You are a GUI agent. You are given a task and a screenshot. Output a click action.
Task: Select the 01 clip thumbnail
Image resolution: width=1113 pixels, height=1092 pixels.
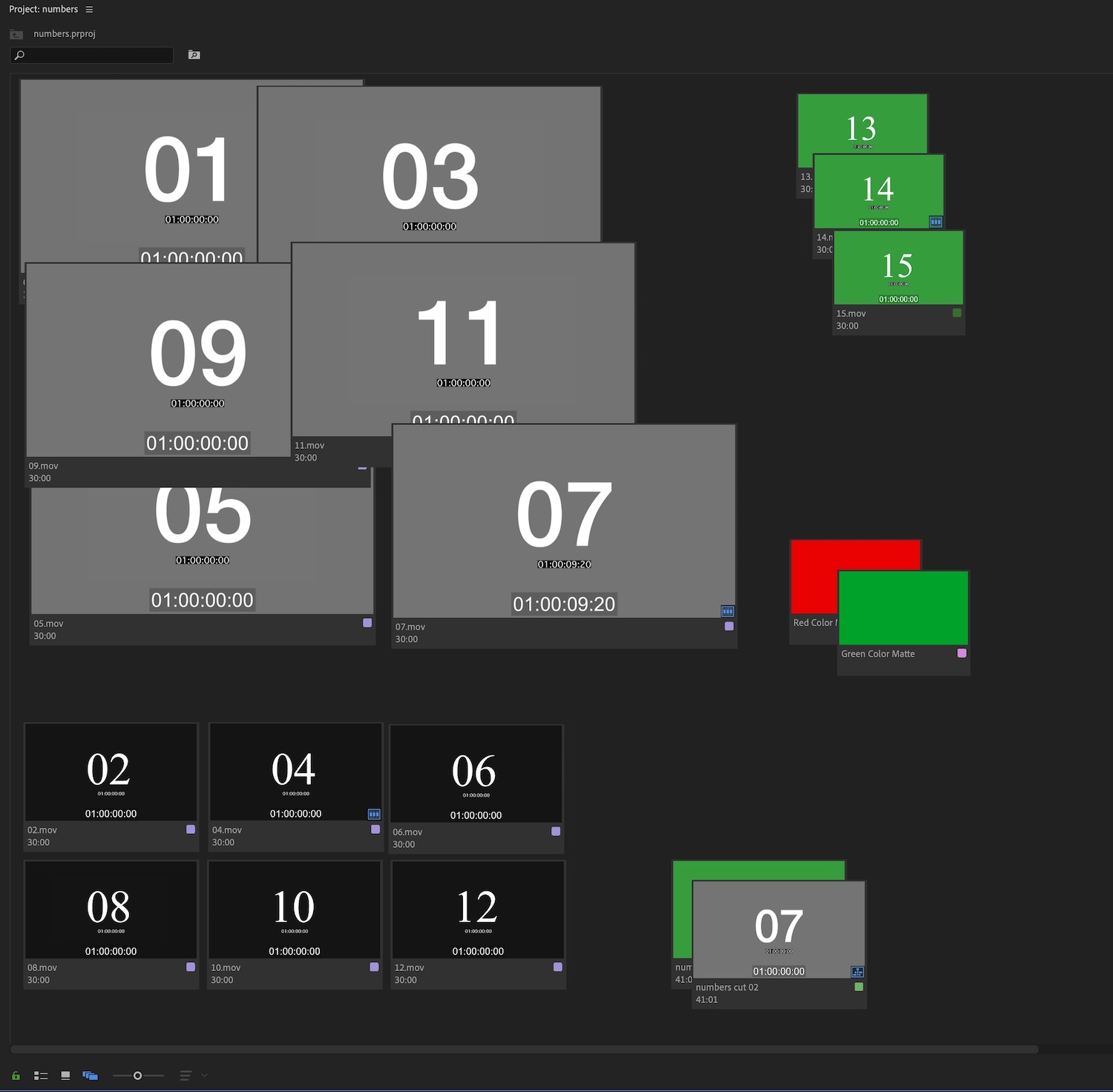coord(139,171)
